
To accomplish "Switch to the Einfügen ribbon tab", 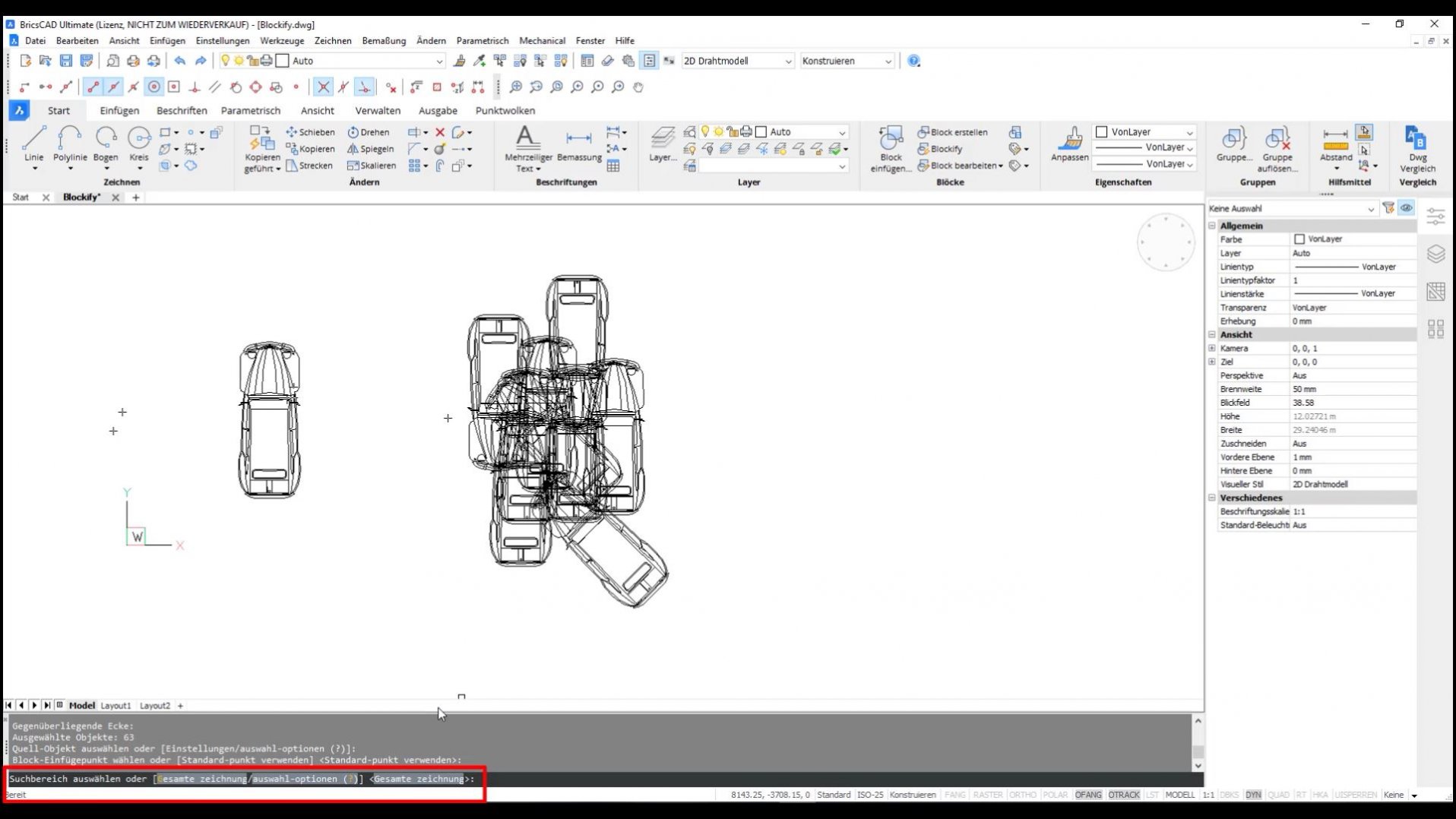I will click(119, 110).
